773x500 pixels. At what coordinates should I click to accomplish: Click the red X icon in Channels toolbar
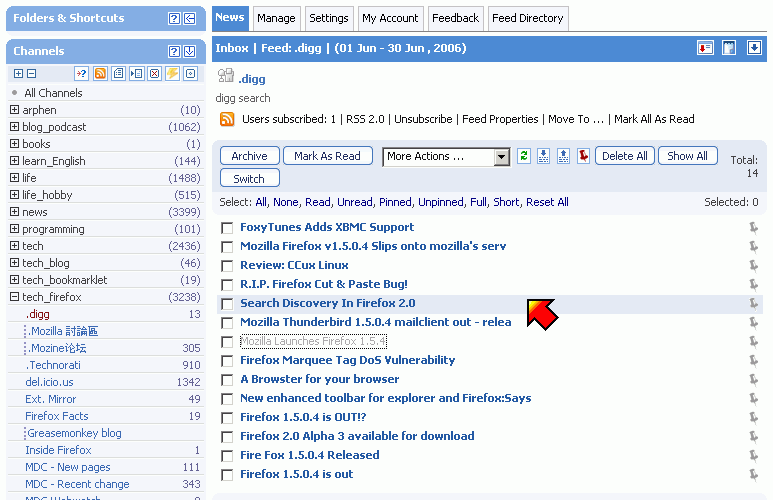[x=154, y=73]
